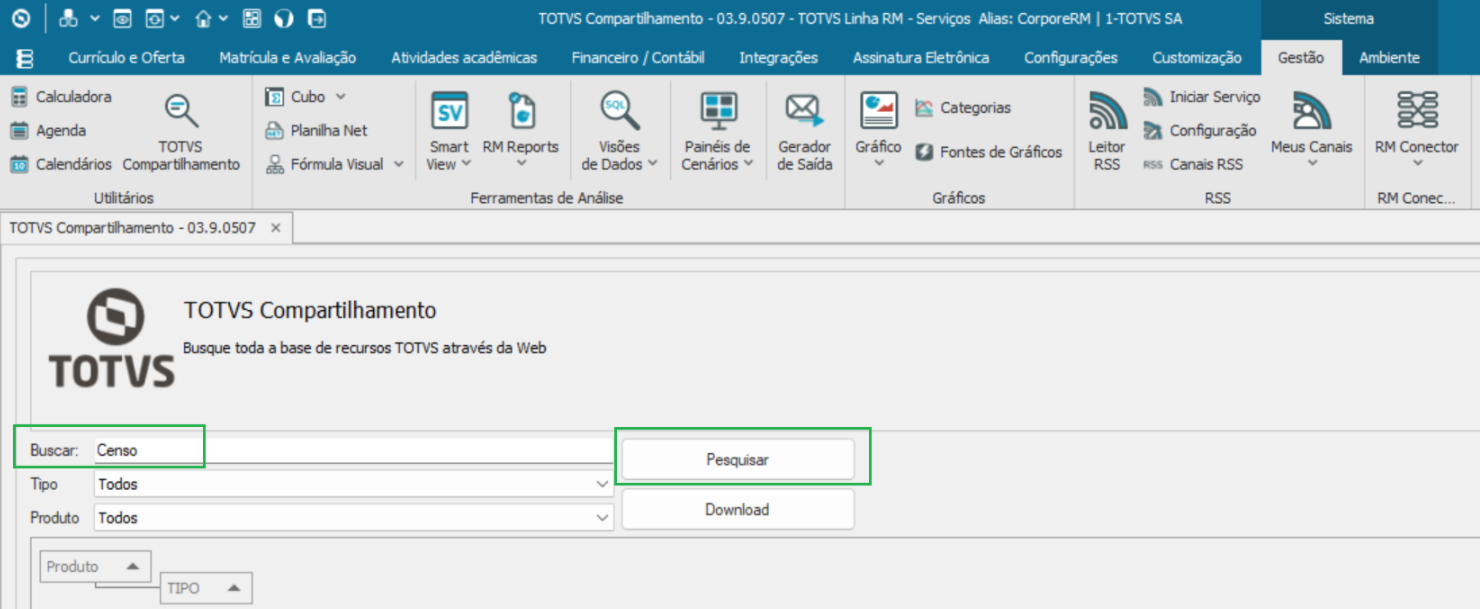Expand the Smart View dropdown arrow
The image size is (1480, 609).
466,164
